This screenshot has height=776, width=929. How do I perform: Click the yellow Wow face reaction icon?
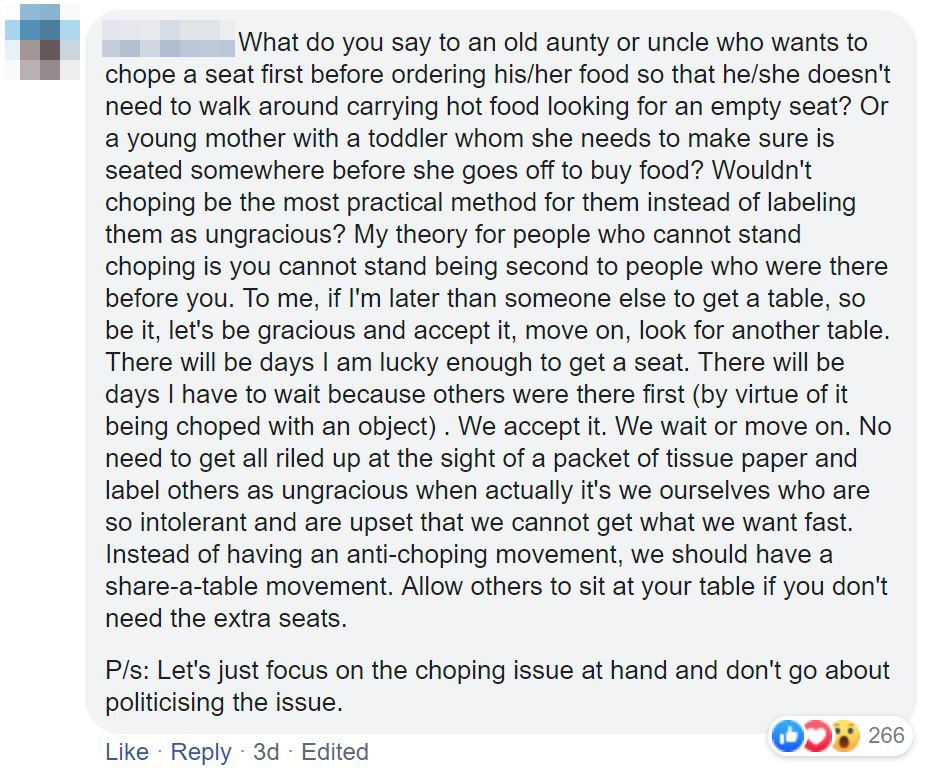pyautogui.click(x=844, y=738)
